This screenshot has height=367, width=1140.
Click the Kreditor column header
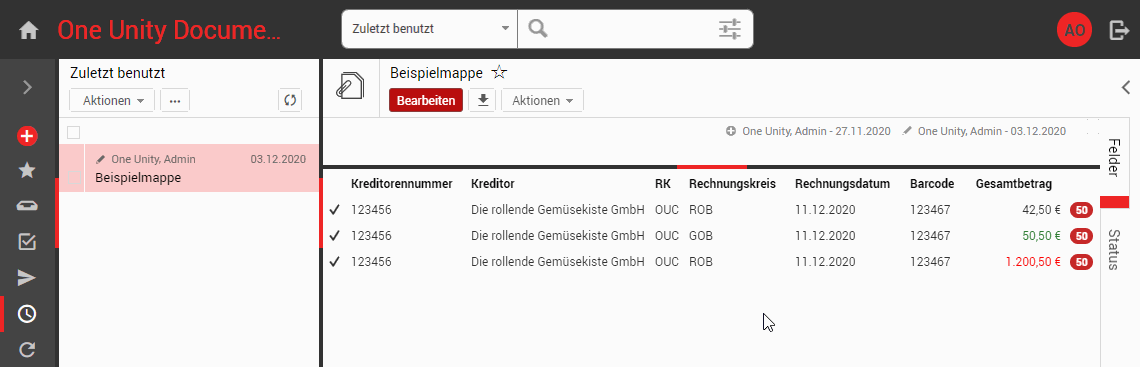click(x=492, y=184)
